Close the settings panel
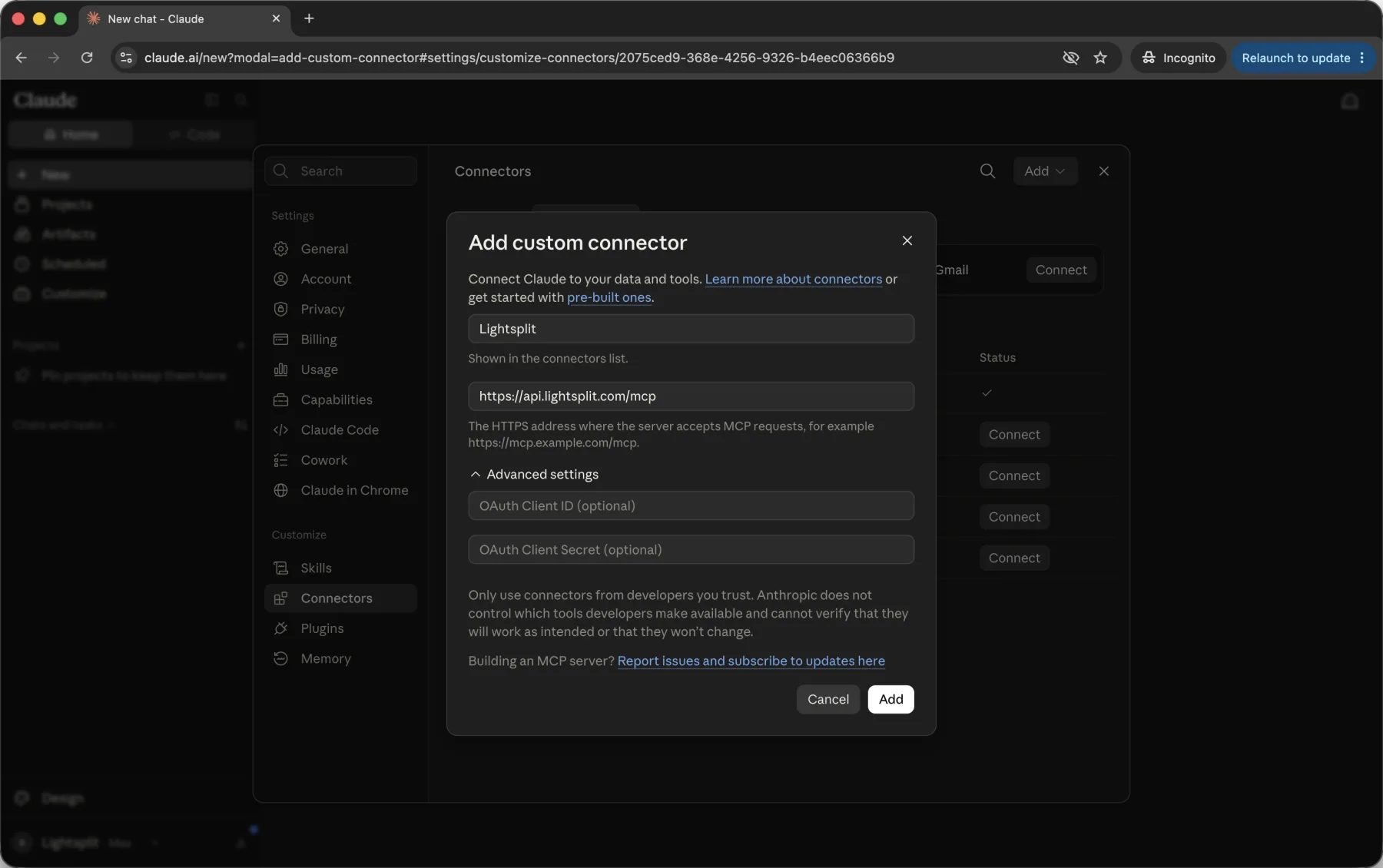The image size is (1383, 868). pyautogui.click(x=1103, y=171)
